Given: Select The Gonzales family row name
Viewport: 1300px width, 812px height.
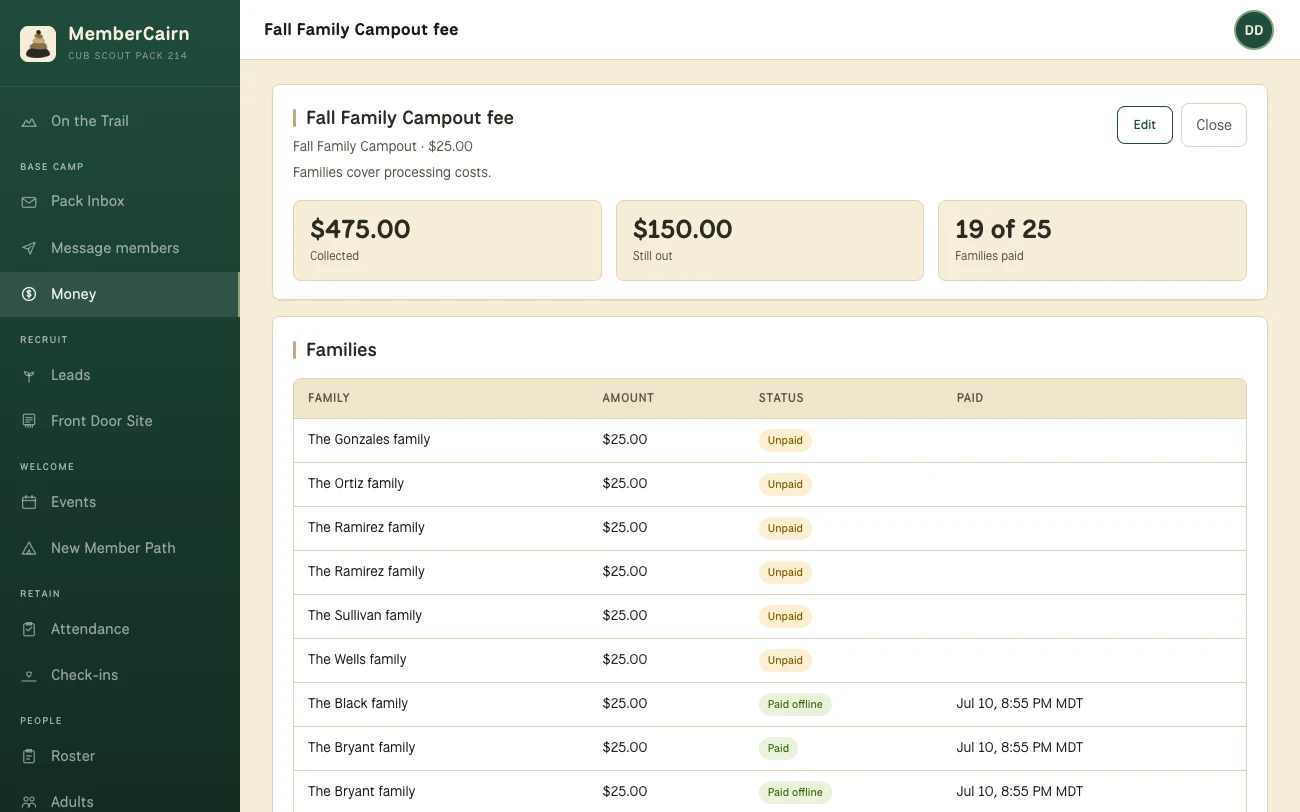Looking at the screenshot, I should 369,440.
